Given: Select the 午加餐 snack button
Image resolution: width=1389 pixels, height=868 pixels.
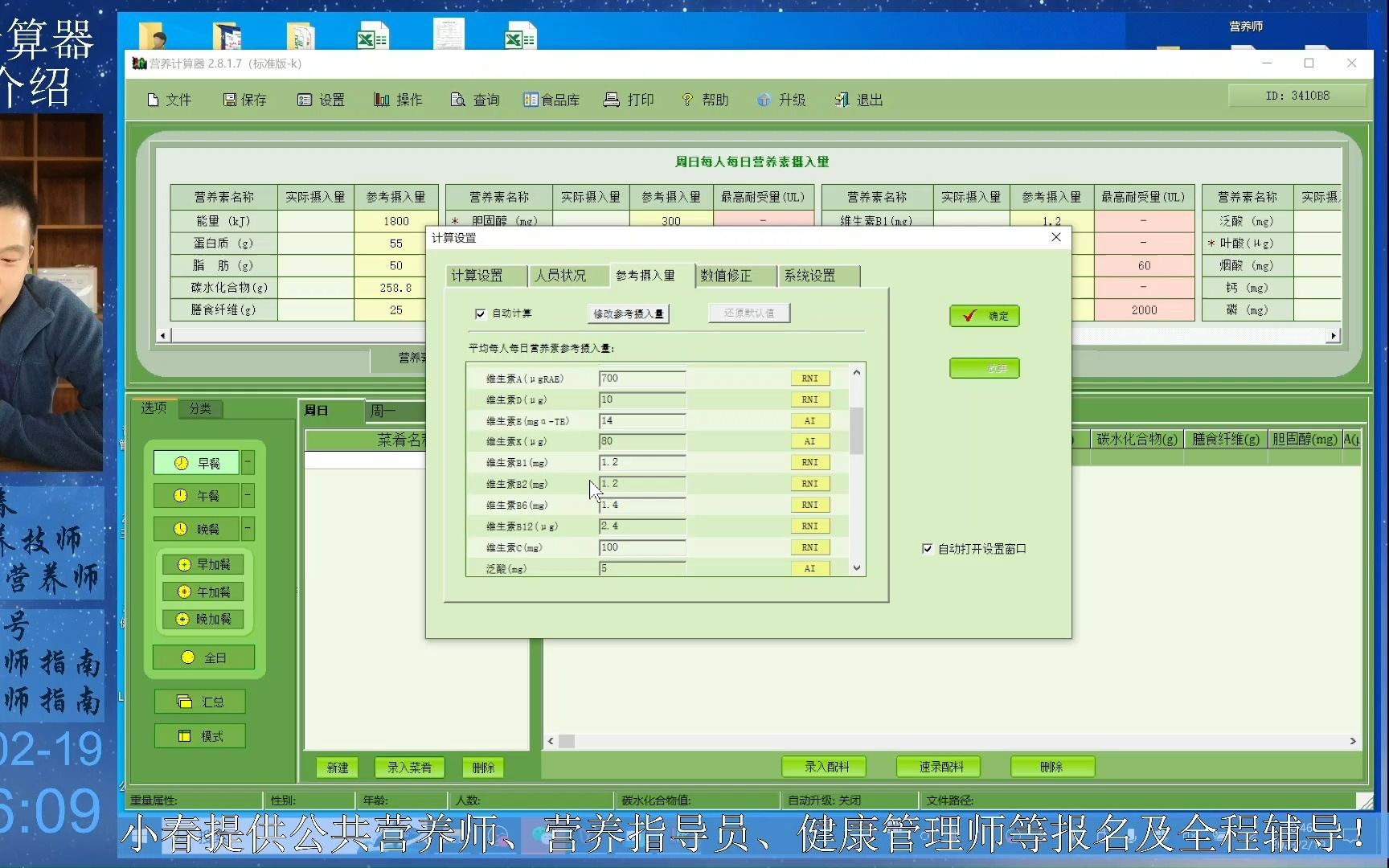Looking at the screenshot, I should [x=203, y=592].
